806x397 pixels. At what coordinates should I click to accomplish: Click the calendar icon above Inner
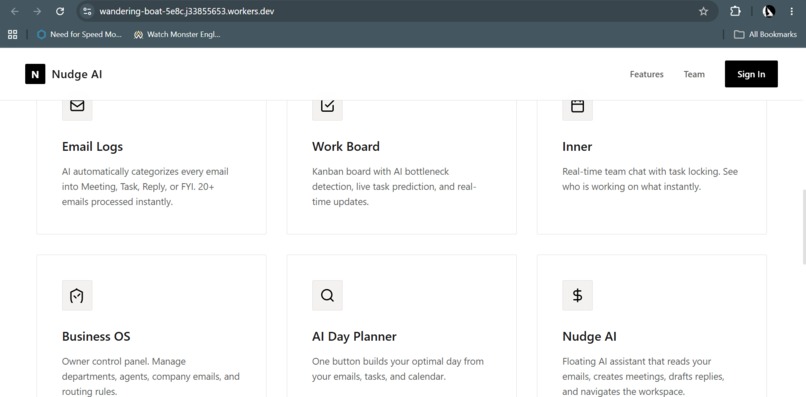coord(577,106)
